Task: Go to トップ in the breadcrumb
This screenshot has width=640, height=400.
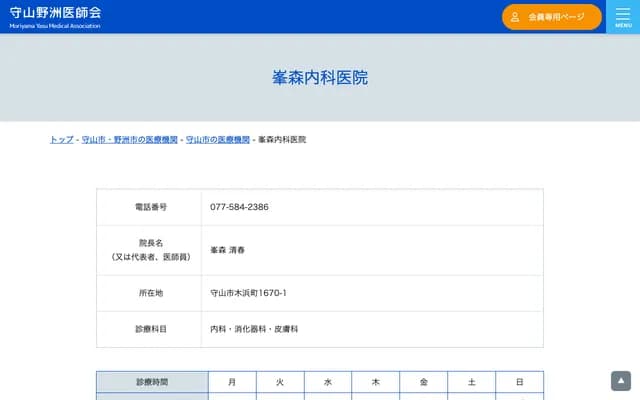Action: (61, 140)
